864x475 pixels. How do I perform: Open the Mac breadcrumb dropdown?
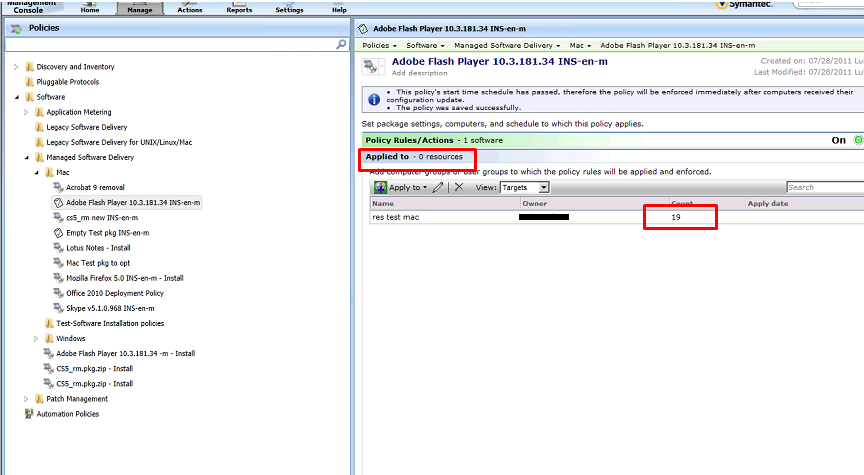pos(580,45)
